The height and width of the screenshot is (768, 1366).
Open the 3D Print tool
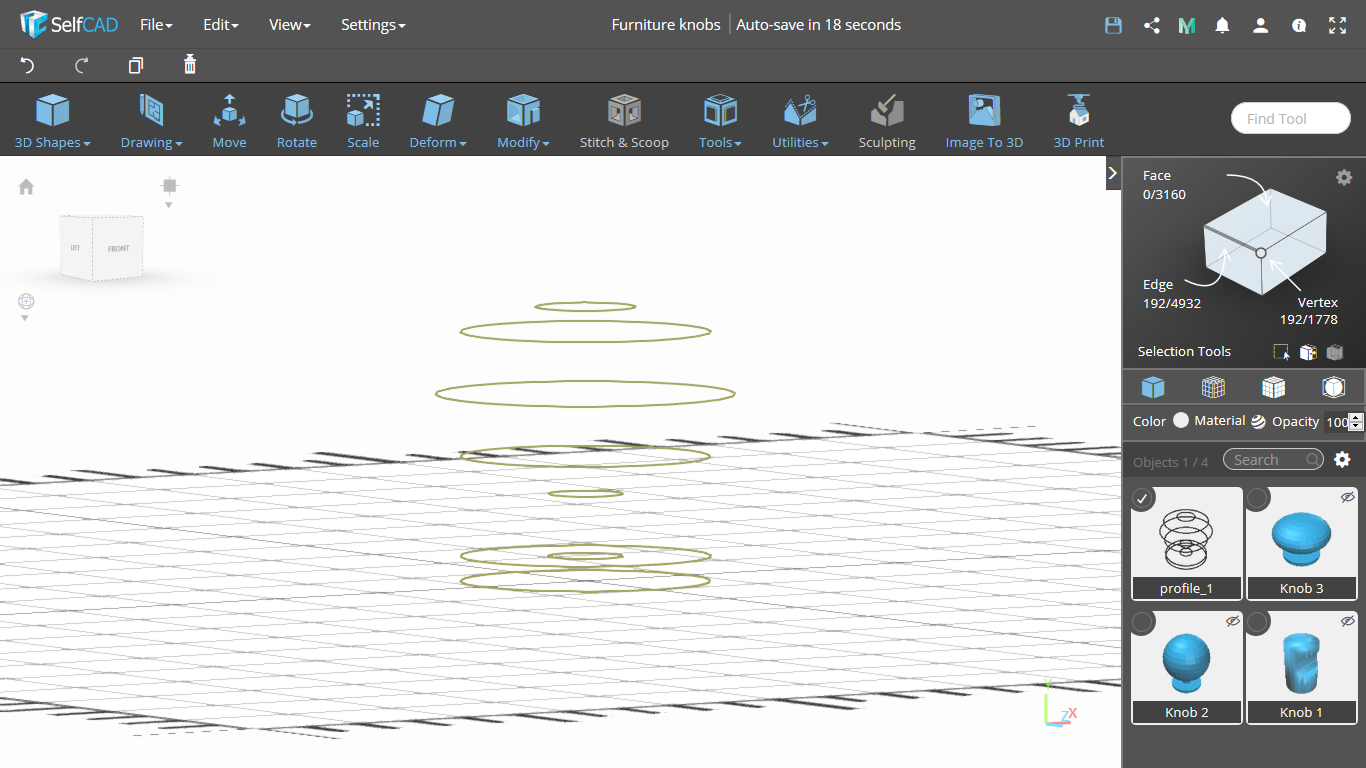(1078, 121)
